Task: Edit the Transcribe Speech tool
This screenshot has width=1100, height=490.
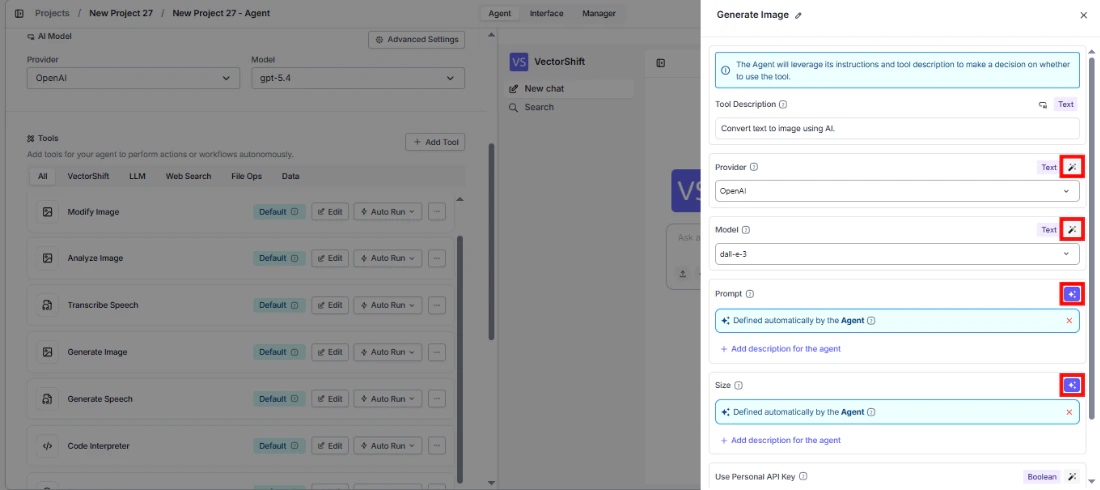Action: click(x=330, y=305)
